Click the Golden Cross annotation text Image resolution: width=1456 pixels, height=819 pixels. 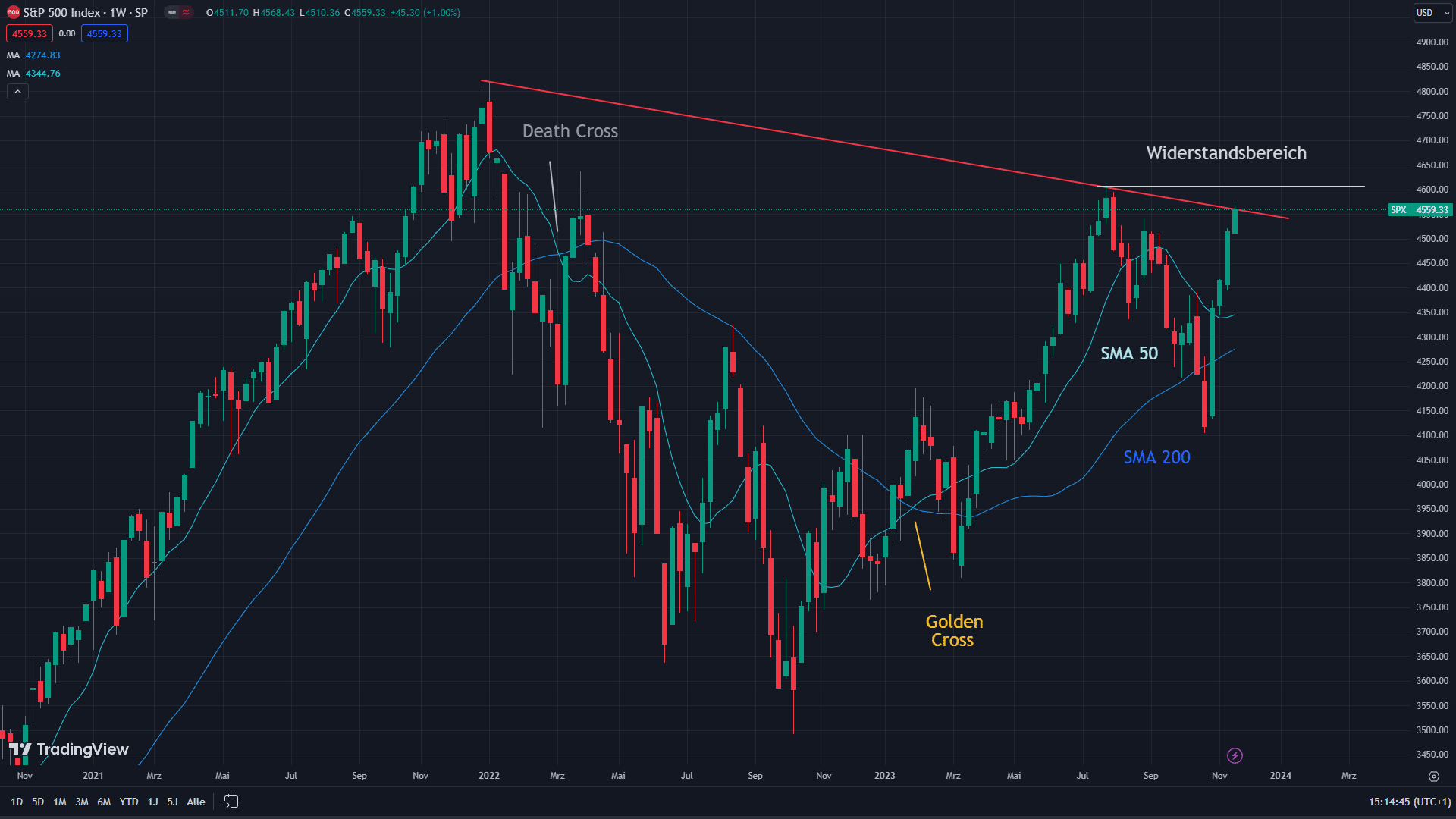tap(954, 631)
